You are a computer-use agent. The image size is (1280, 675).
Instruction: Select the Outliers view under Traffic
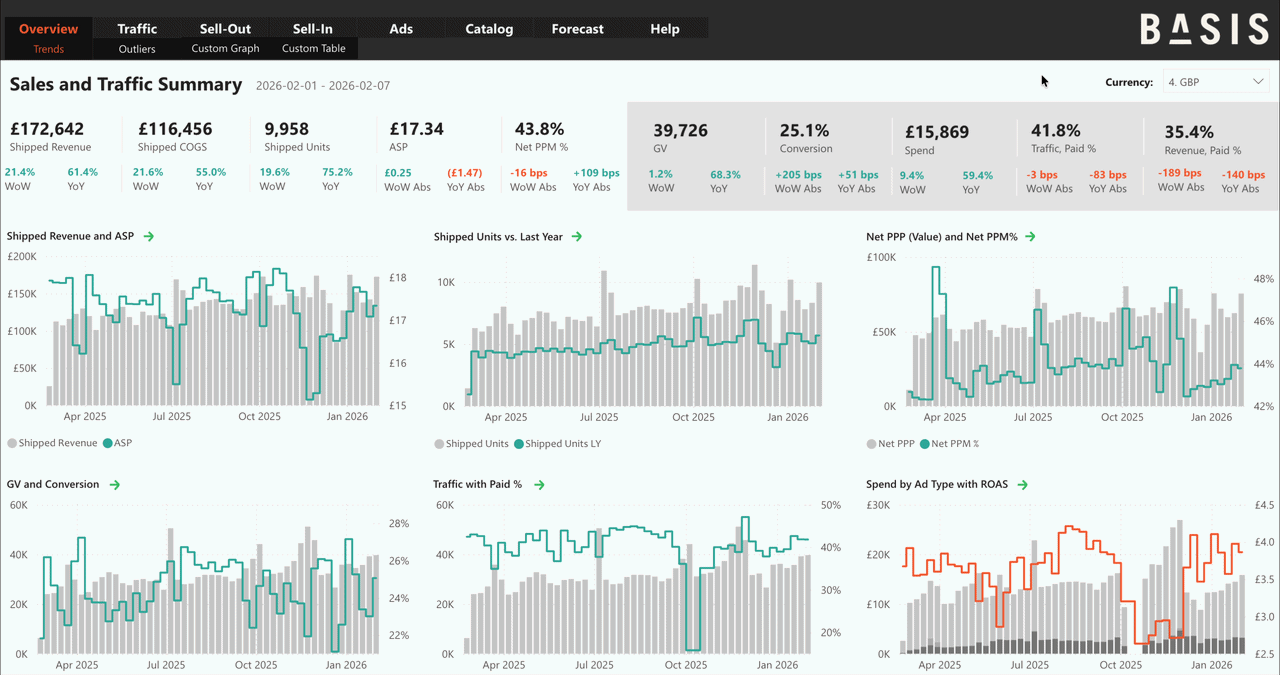coord(137,48)
